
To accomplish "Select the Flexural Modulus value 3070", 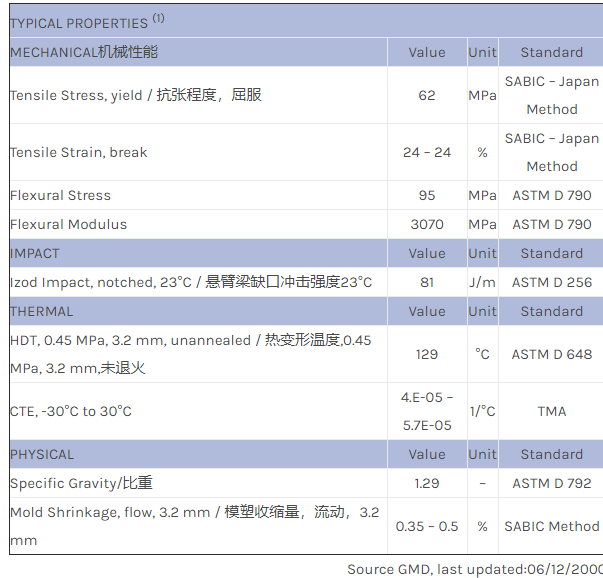I will click(427, 224).
